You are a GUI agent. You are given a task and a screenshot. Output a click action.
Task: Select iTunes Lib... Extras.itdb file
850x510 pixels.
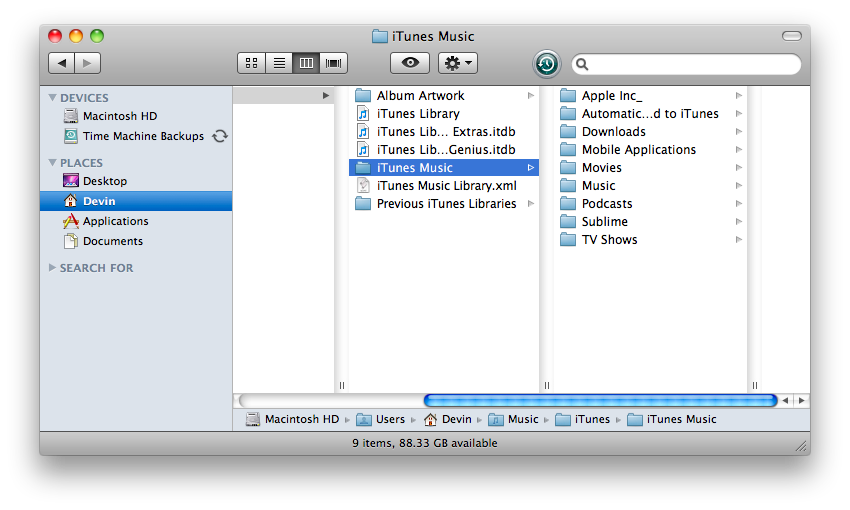(x=444, y=132)
